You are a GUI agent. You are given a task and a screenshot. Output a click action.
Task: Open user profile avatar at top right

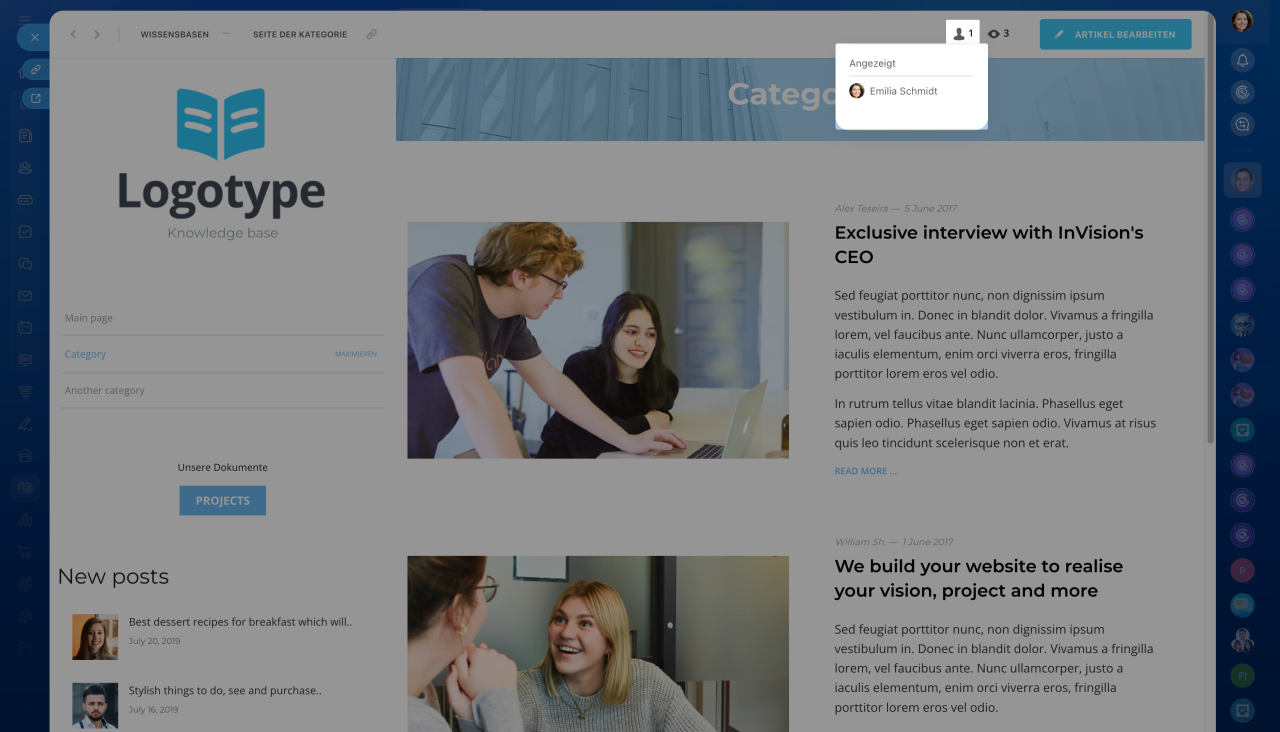point(1242,20)
